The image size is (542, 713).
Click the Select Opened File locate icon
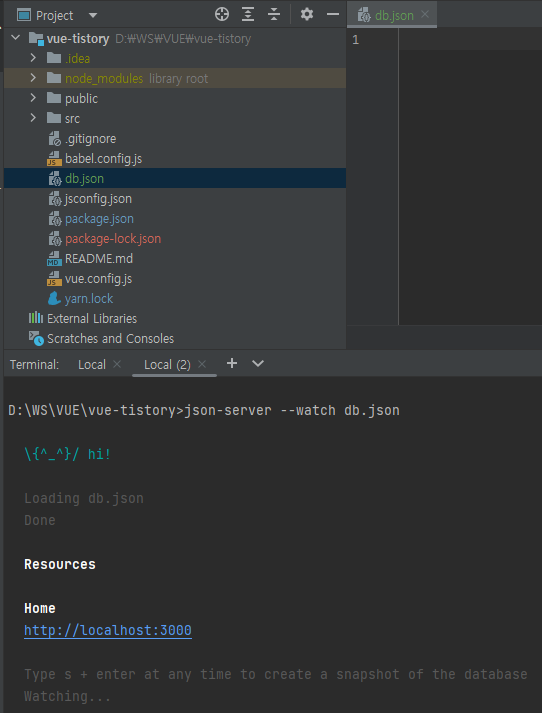[222, 15]
